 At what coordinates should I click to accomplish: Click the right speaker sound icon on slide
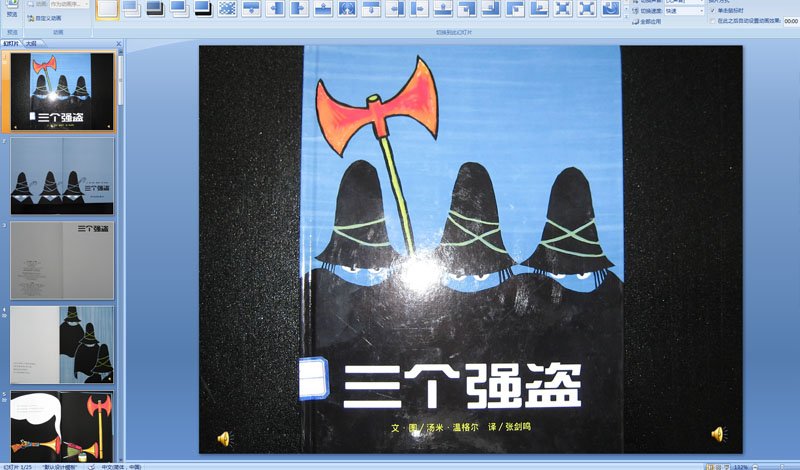pos(718,434)
